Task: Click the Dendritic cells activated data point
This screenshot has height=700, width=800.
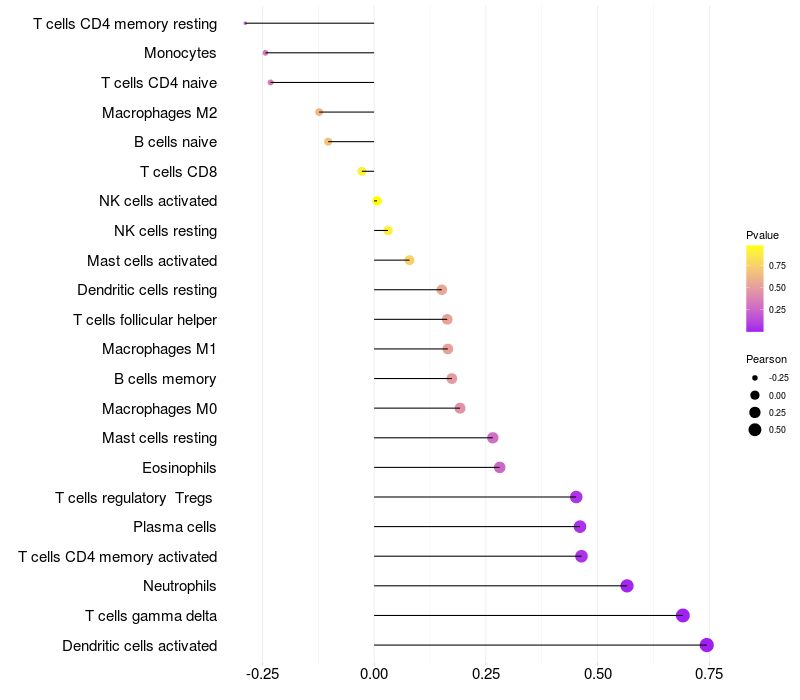Action: pos(707,645)
